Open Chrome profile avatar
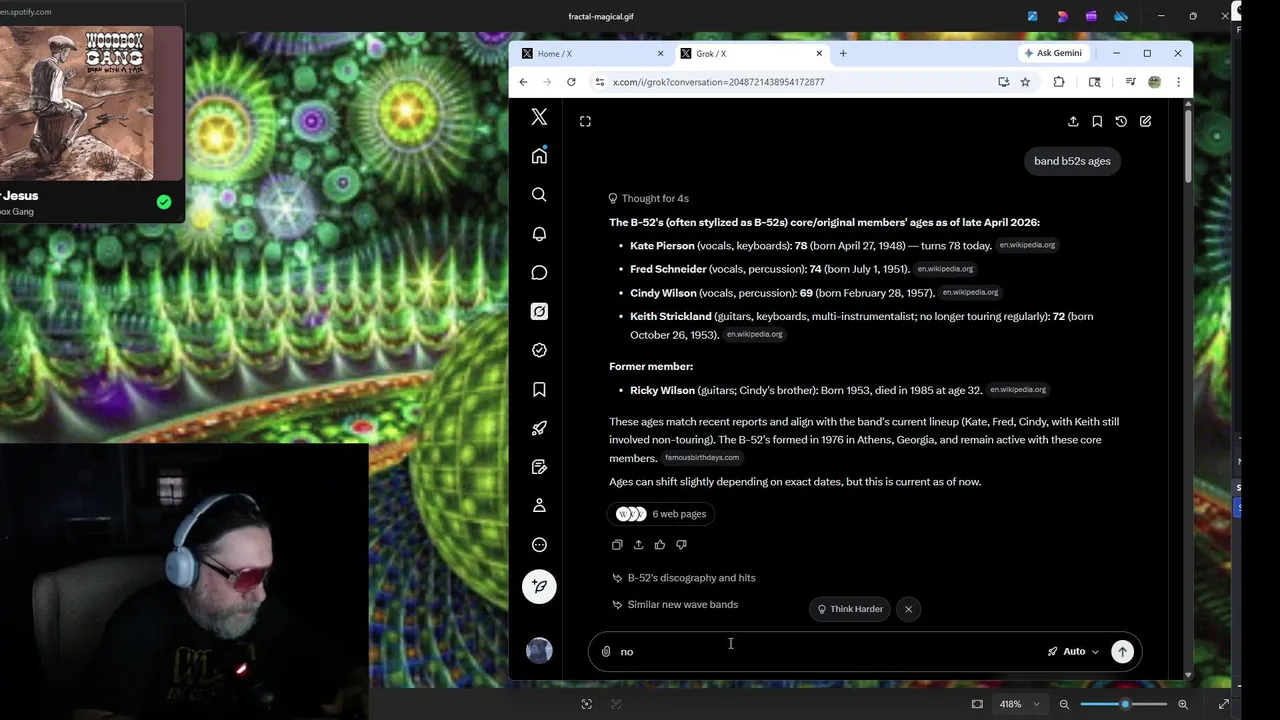The width and height of the screenshot is (1280, 720). tap(1154, 82)
